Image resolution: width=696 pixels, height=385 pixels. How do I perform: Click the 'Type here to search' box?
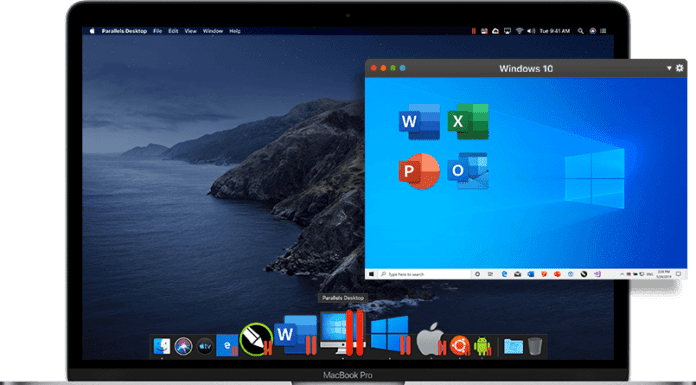(424, 274)
